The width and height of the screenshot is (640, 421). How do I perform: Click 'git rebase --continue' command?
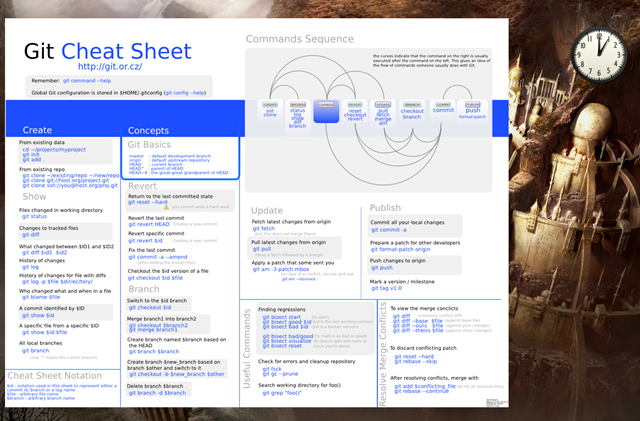click(x=421, y=391)
